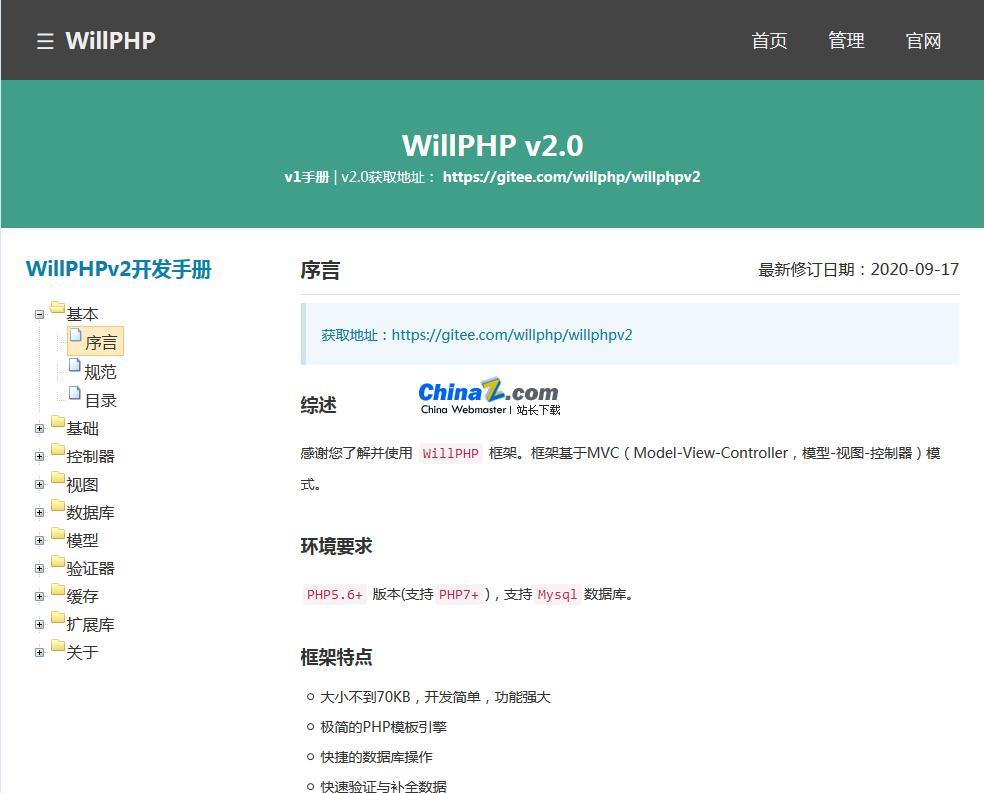Follow the banner gitee.com/willphp/willphpv2 link
The image size is (984, 793).
571,177
